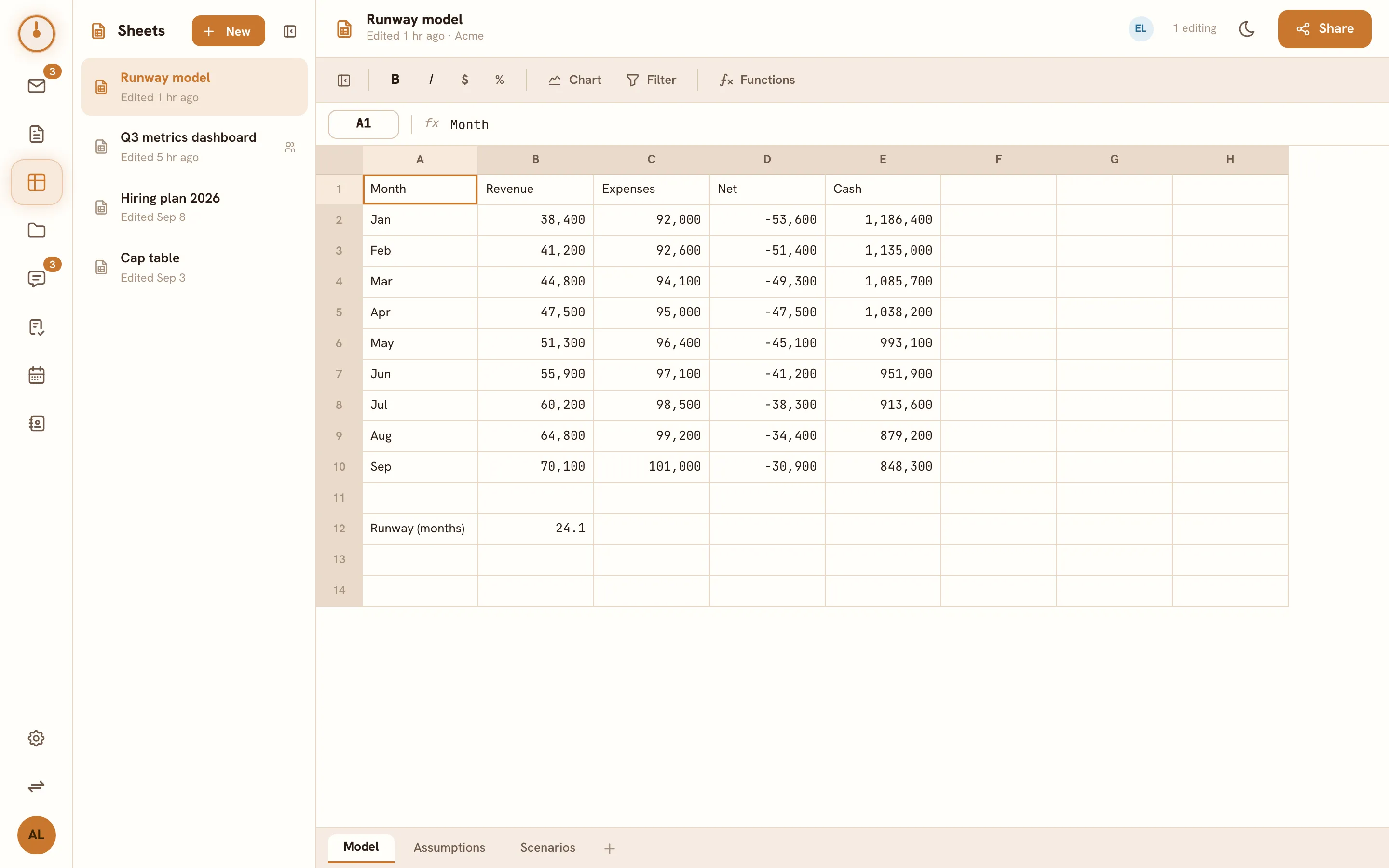This screenshot has height=868, width=1389.
Task: Open the Functions menu
Action: (x=758, y=80)
